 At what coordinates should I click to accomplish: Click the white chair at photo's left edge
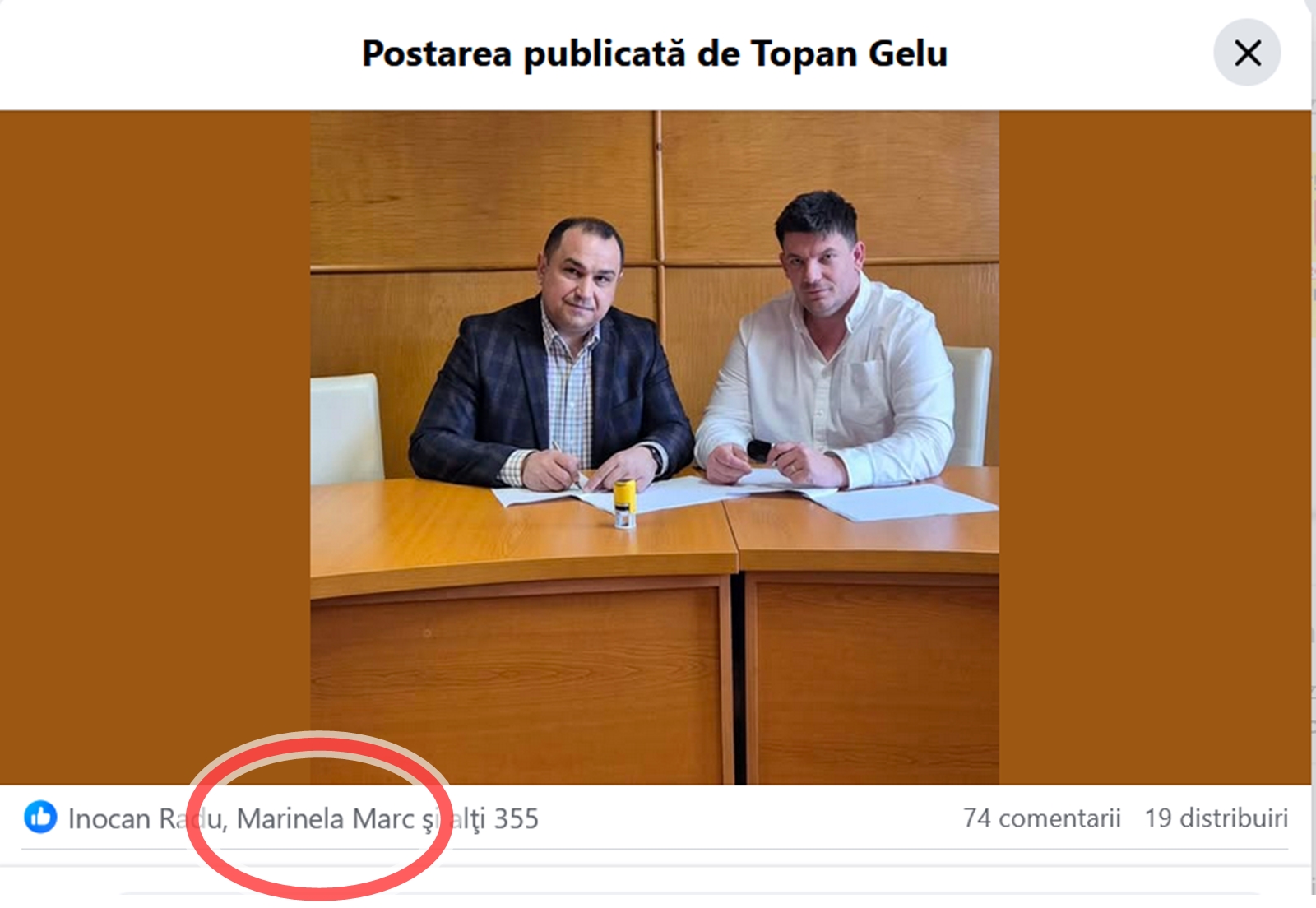pyautogui.click(x=345, y=428)
